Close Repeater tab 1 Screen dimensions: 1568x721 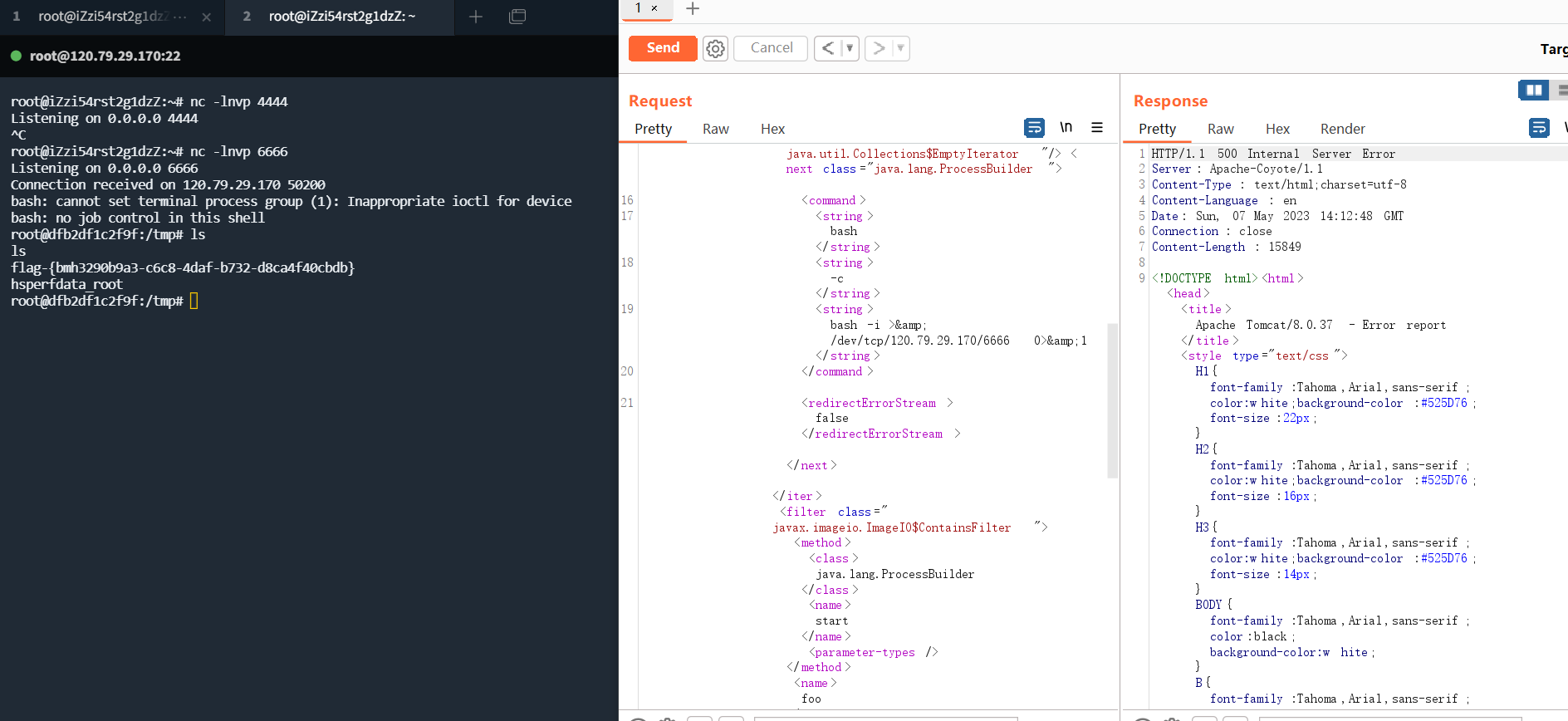pyautogui.click(x=654, y=8)
